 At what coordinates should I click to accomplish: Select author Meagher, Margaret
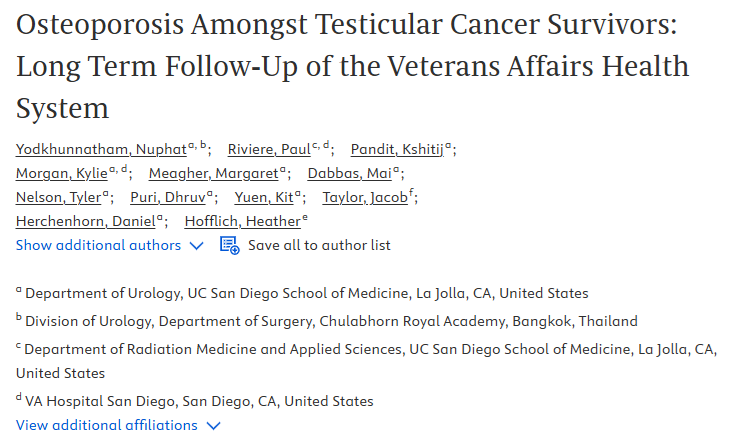click(x=214, y=173)
